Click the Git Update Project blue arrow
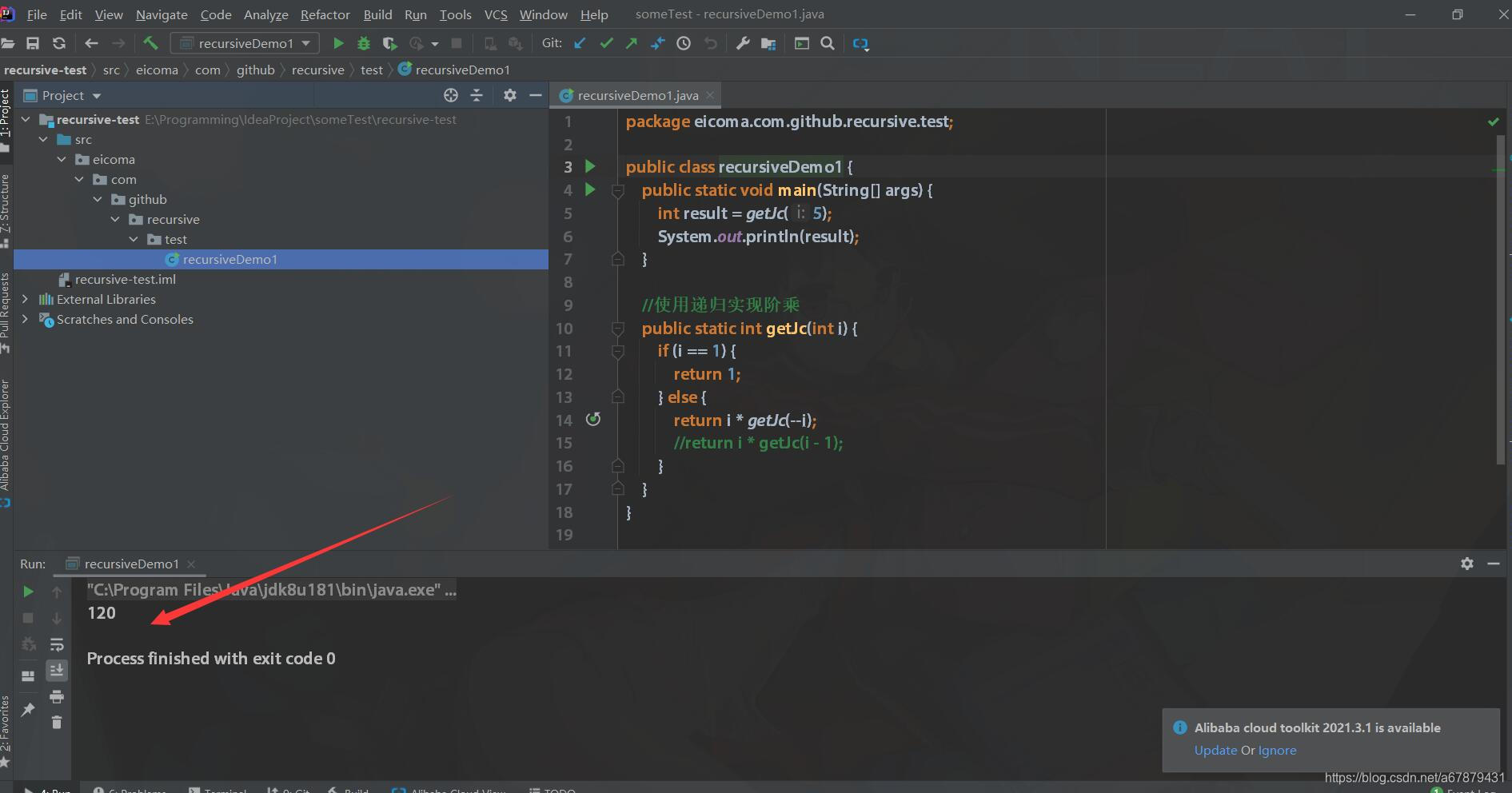The image size is (1512, 793). pyautogui.click(x=580, y=43)
